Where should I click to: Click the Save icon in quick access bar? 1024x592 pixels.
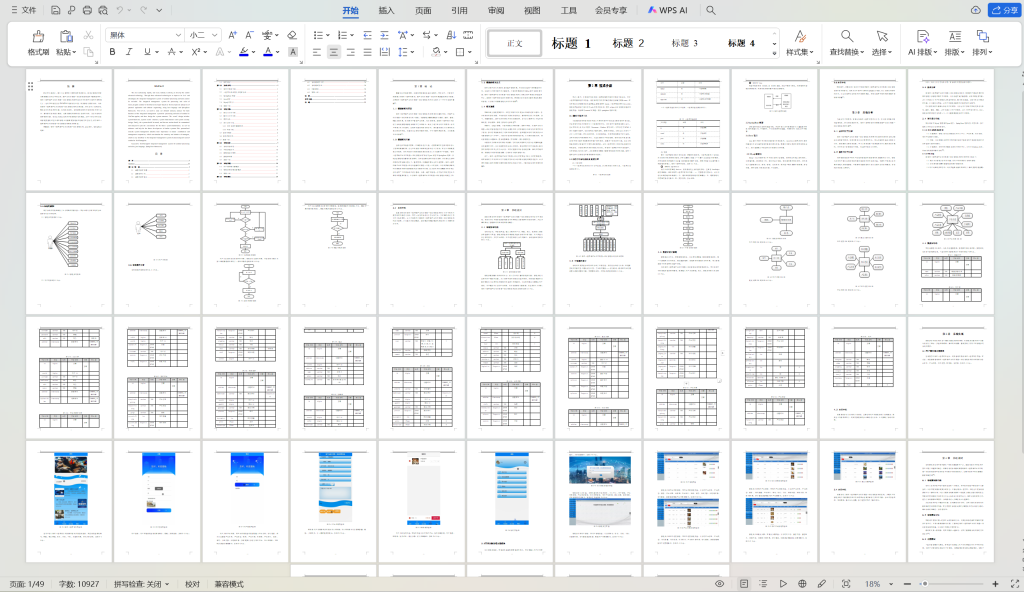(56, 10)
